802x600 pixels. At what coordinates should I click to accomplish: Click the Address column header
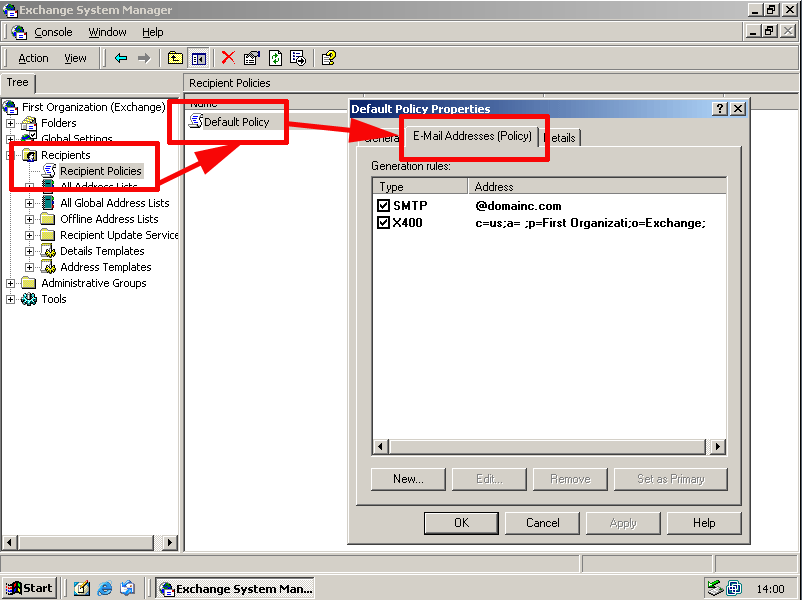(x=597, y=187)
